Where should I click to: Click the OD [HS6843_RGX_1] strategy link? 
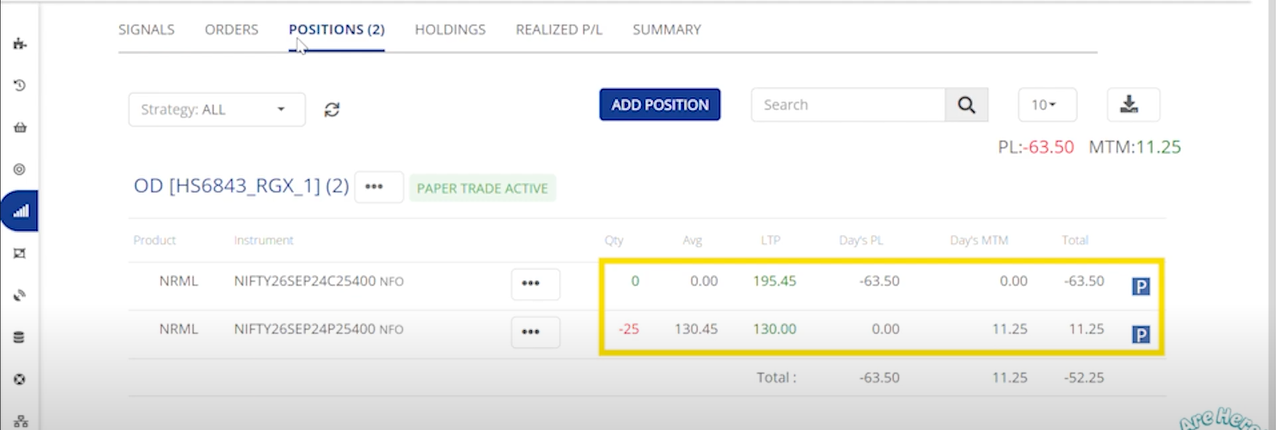point(240,187)
